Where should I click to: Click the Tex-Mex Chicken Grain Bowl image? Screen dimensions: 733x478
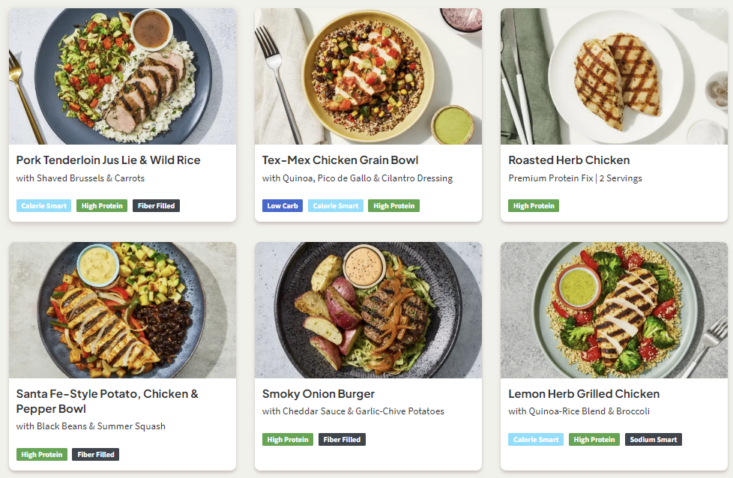tap(368, 77)
